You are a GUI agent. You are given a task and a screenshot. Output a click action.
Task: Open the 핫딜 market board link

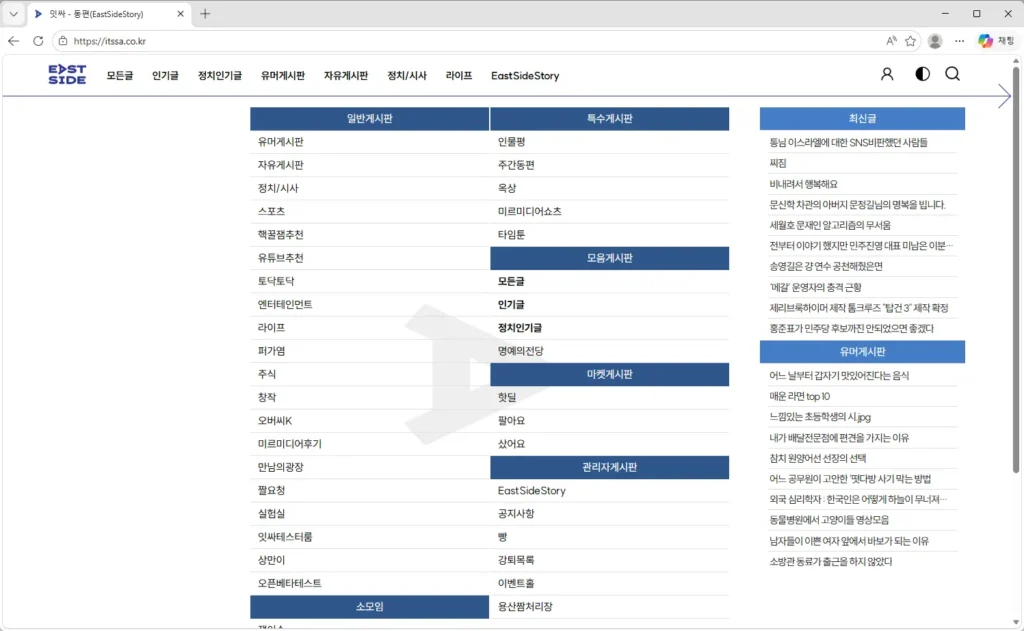(x=507, y=397)
